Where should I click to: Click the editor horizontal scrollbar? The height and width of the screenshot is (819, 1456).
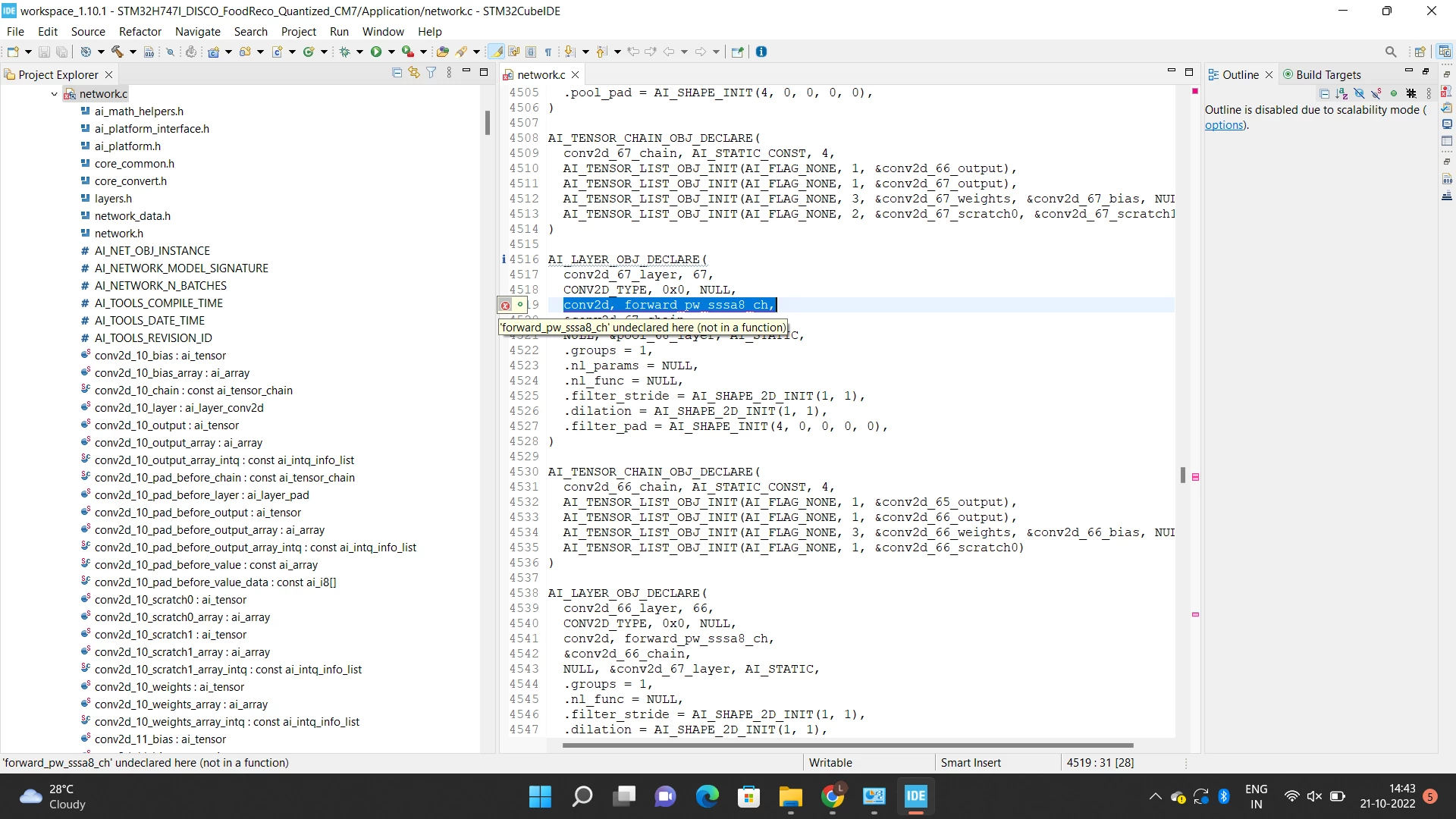click(x=848, y=745)
